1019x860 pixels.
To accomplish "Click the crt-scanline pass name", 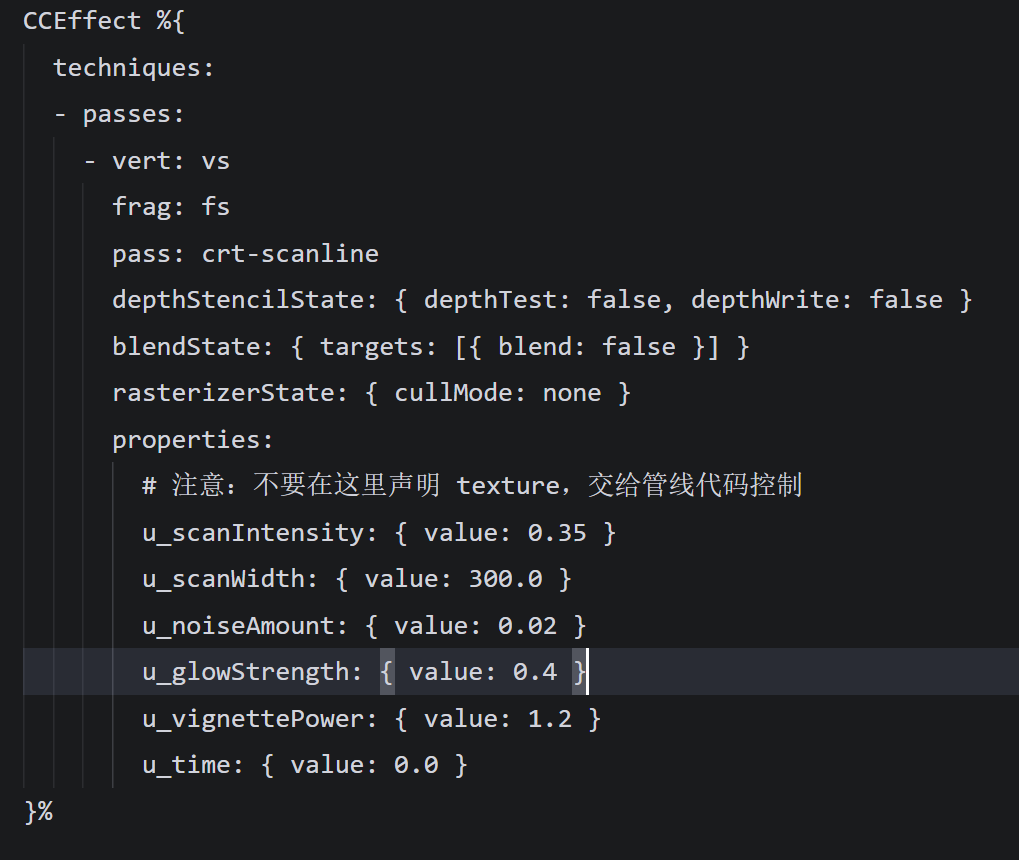I will (290, 254).
